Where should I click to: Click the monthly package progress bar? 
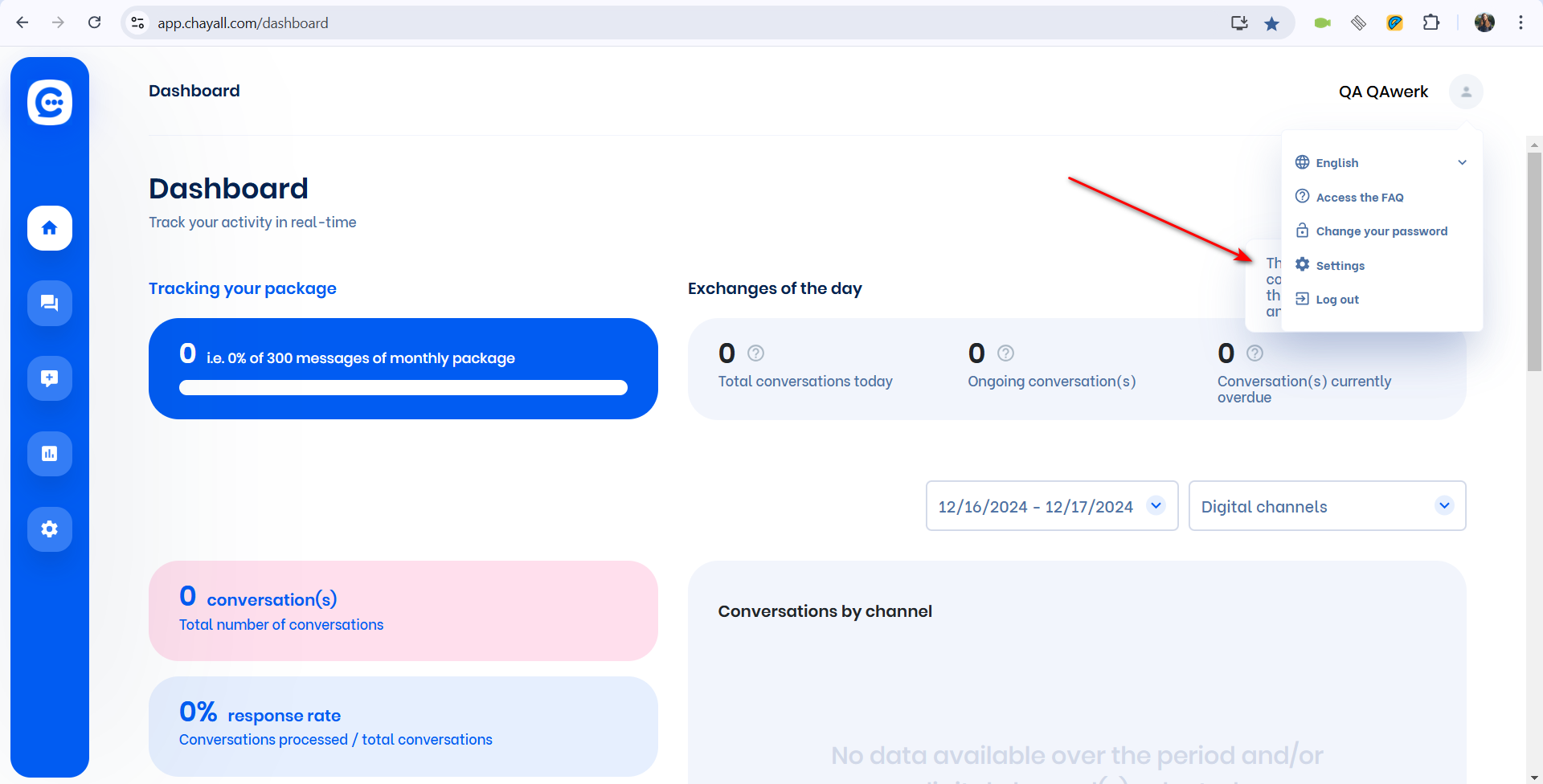pos(403,388)
